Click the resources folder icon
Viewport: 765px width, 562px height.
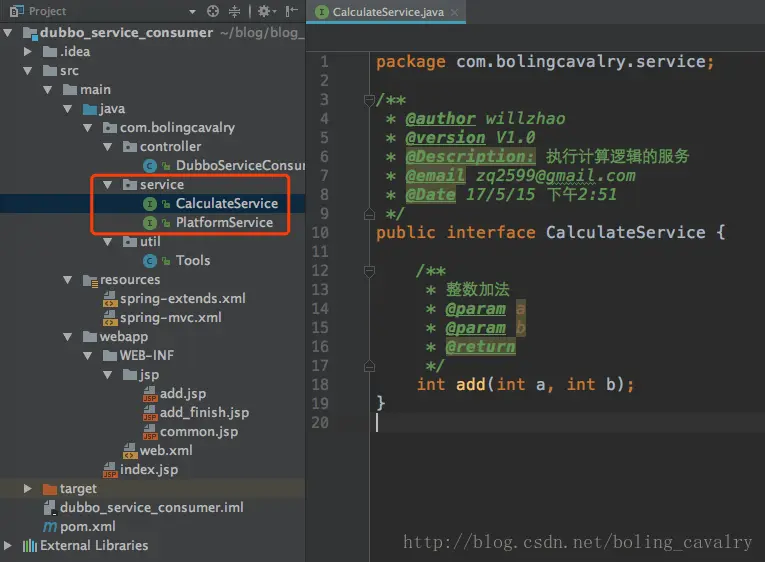[x=90, y=281]
